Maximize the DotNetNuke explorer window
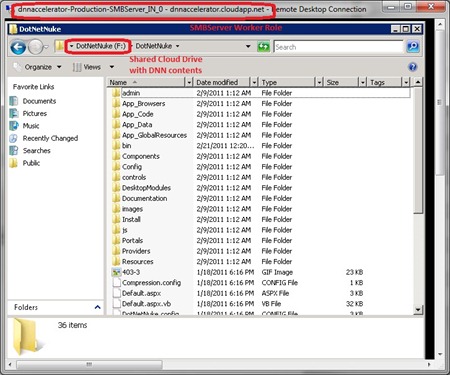The image size is (450, 375). click(406, 29)
